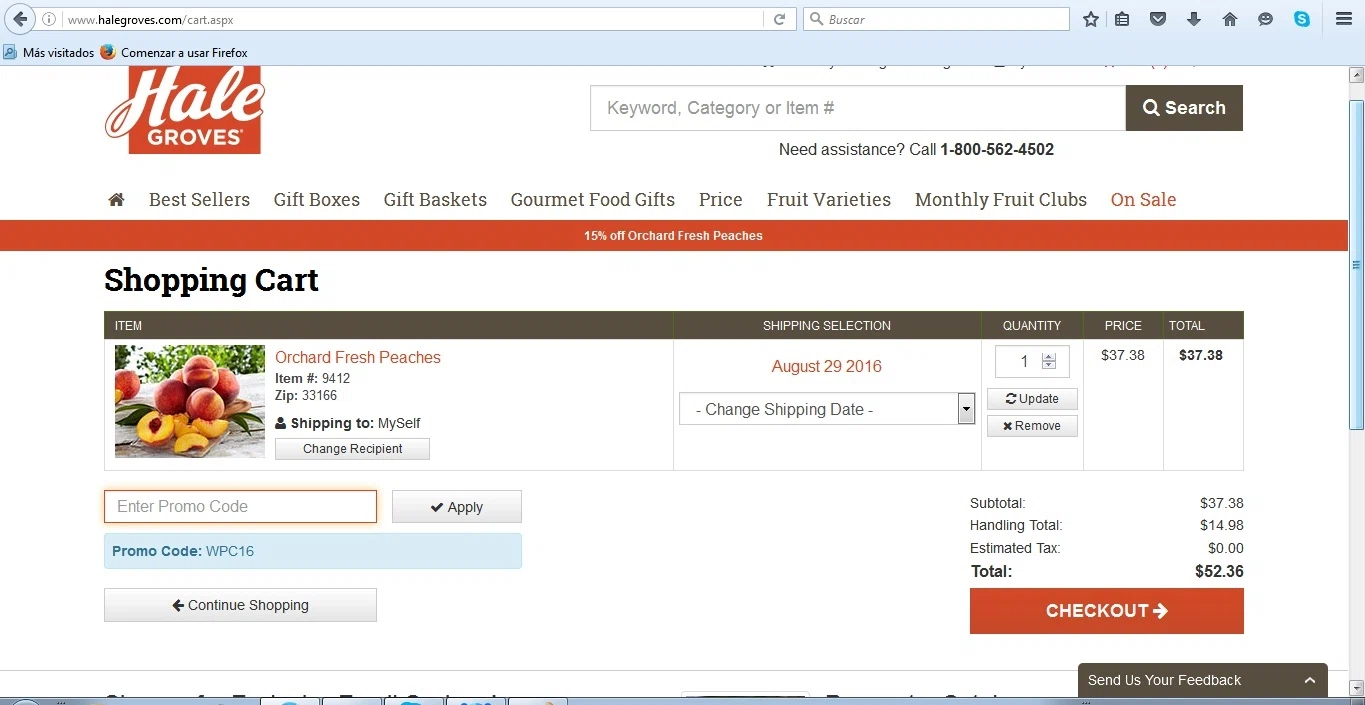
Task: Go back using the browser back arrow
Action: (20, 19)
